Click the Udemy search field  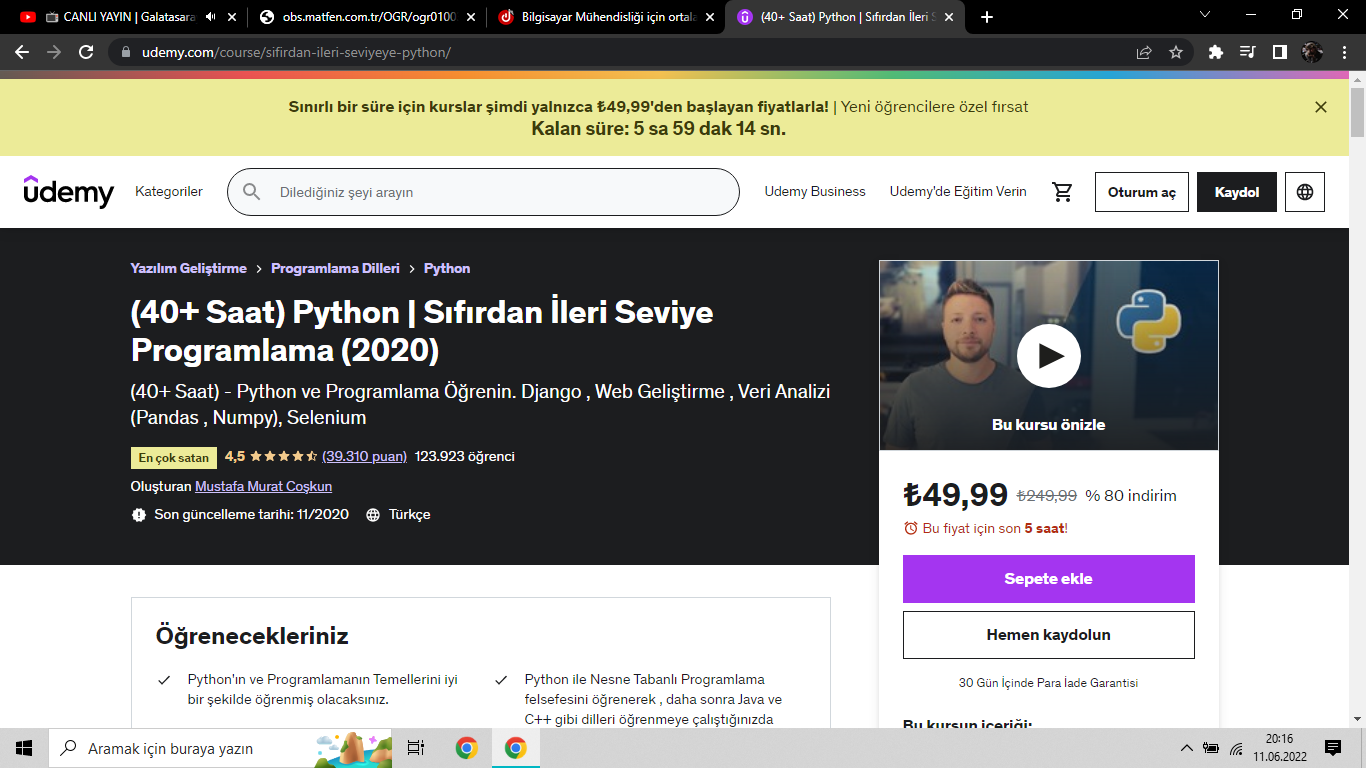coord(483,192)
